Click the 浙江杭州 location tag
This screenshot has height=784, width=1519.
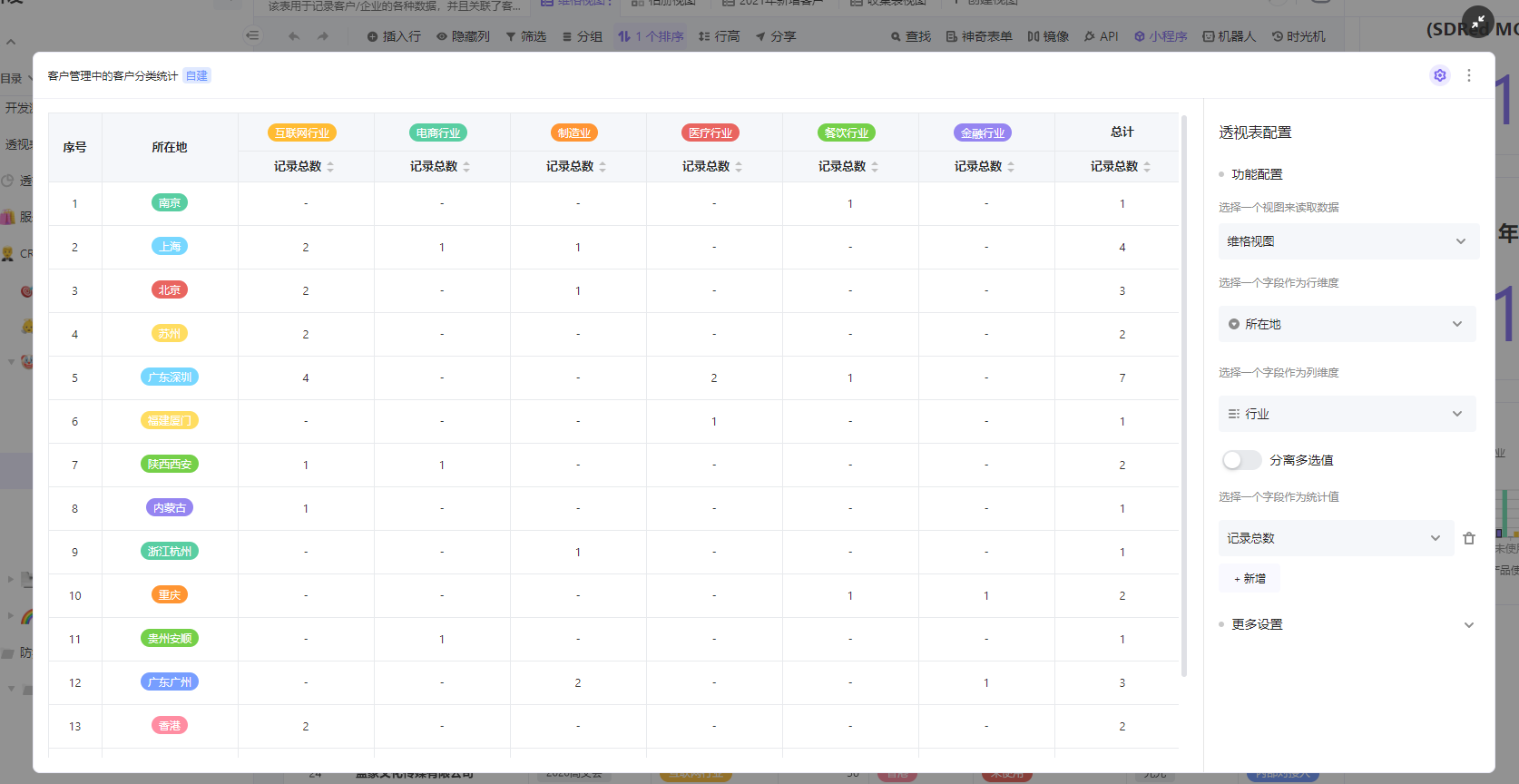click(x=170, y=552)
